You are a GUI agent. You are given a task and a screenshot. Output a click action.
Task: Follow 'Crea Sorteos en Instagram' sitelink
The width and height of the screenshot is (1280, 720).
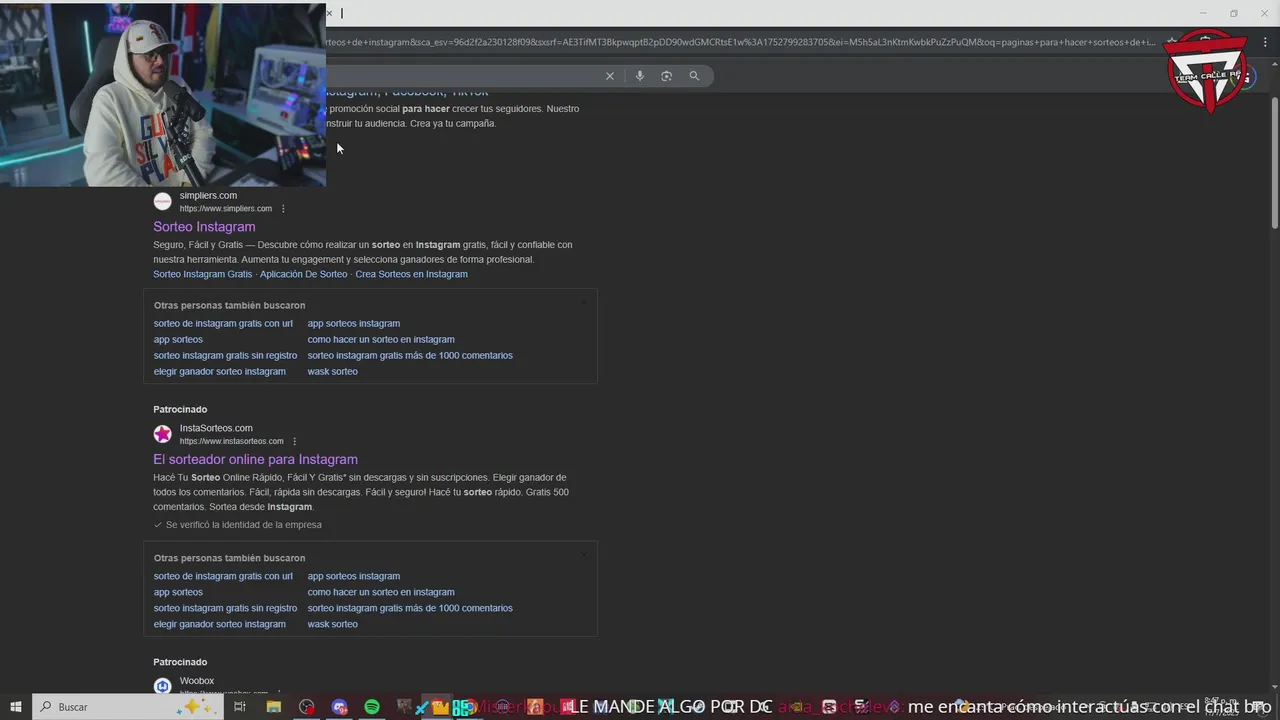point(411,274)
